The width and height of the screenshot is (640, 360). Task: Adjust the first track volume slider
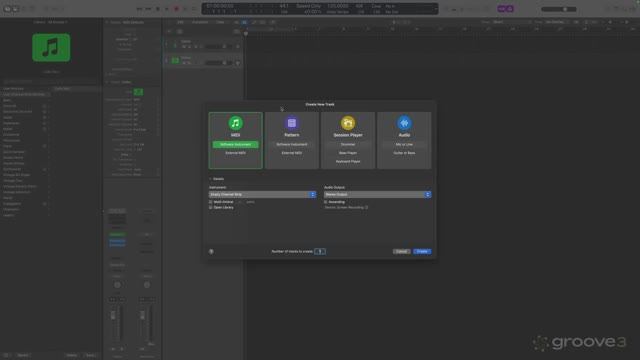(219, 47)
